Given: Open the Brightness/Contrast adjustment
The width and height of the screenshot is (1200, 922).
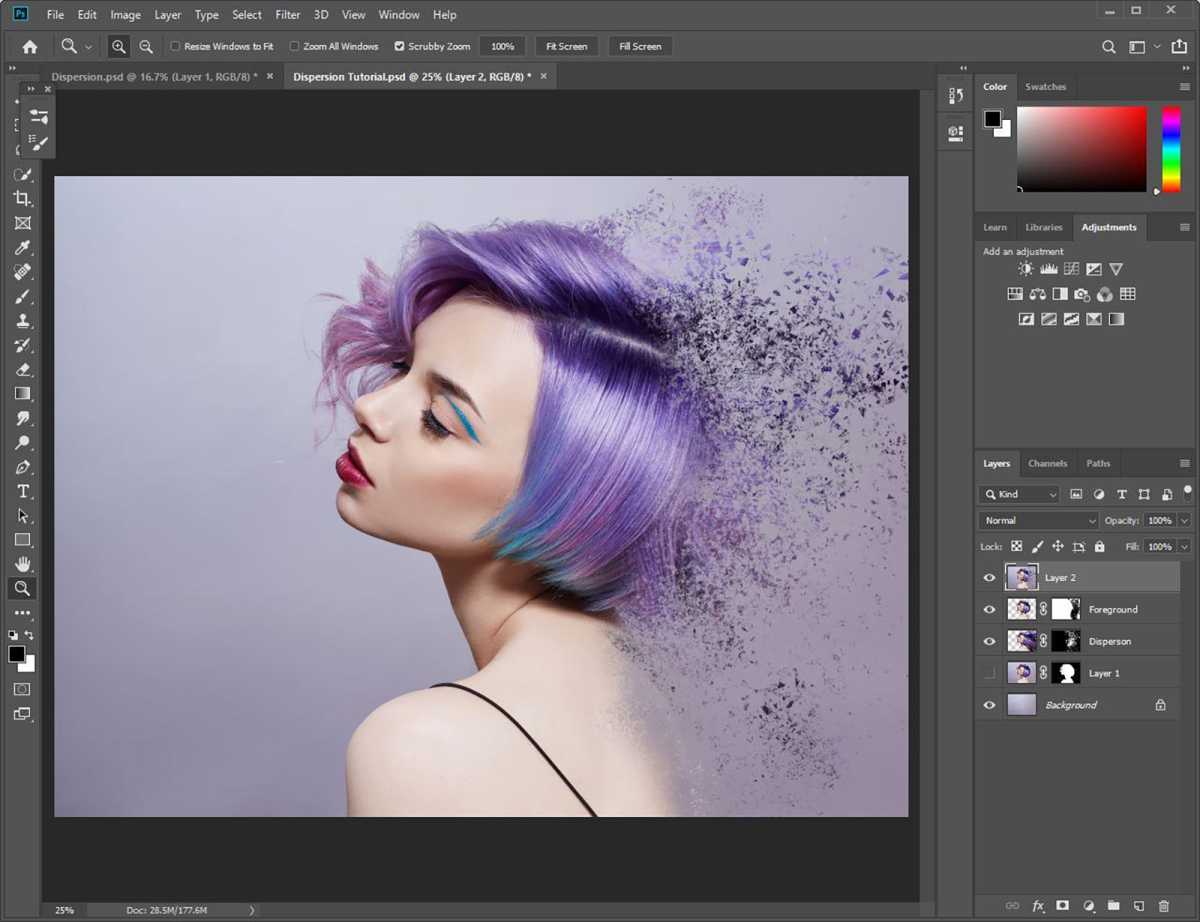Looking at the screenshot, I should [1026, 268].
